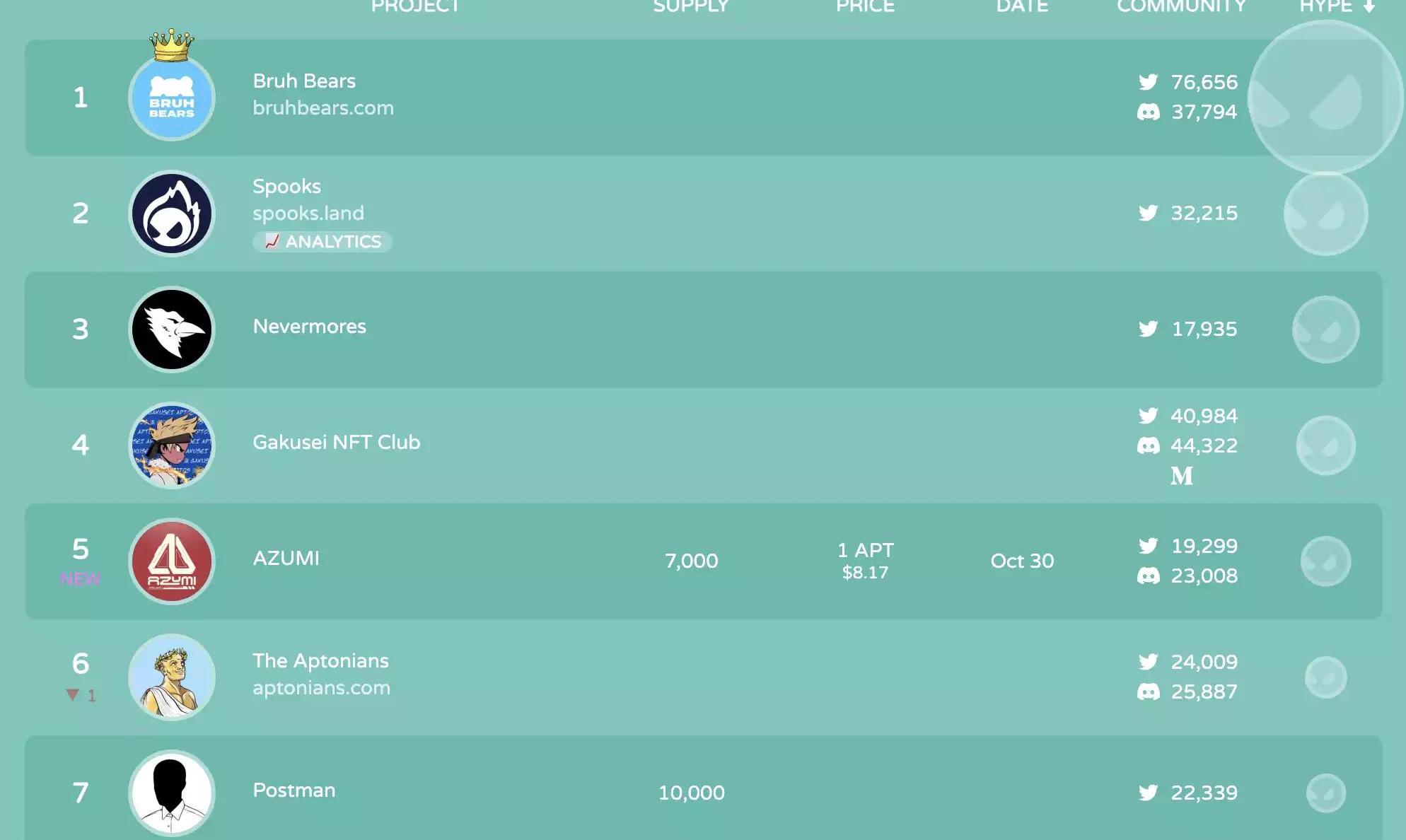Screen dimensions: 1406x840
Task: Click Gakusei NFT Club Medium icon
Action: 1181,476
